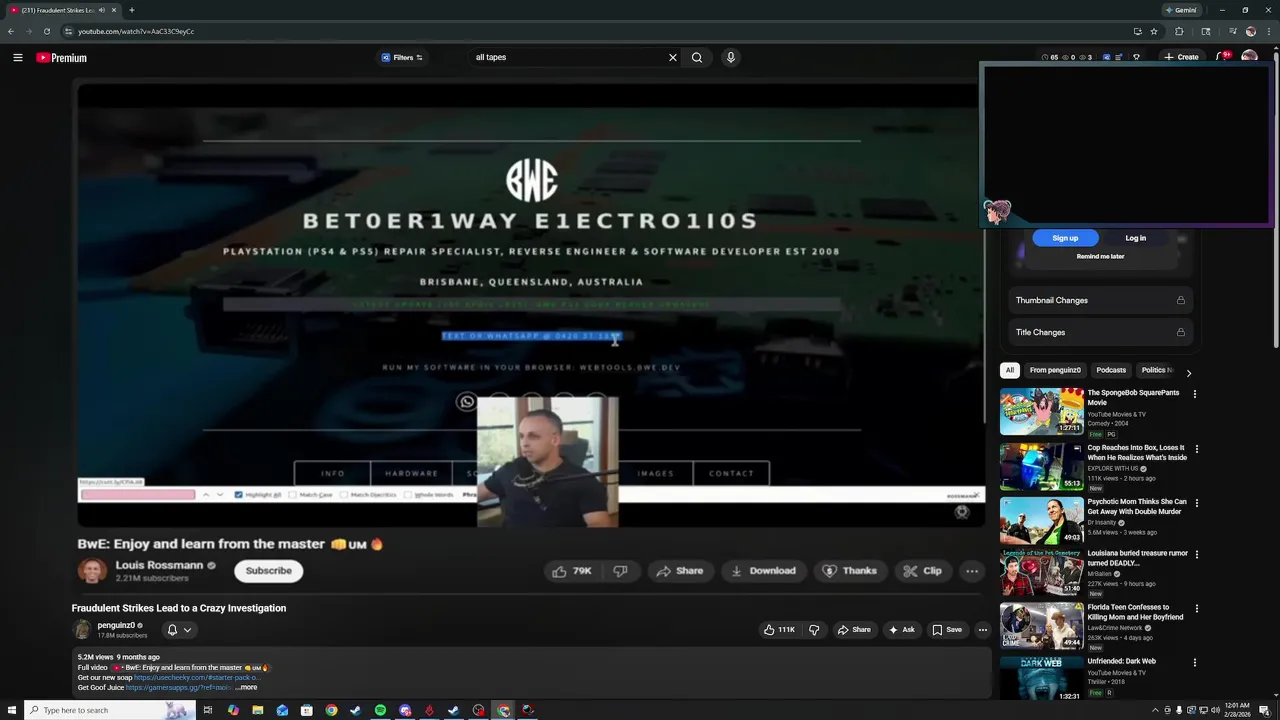Like the penguinz0 video with 111K likes

(780, 630)
